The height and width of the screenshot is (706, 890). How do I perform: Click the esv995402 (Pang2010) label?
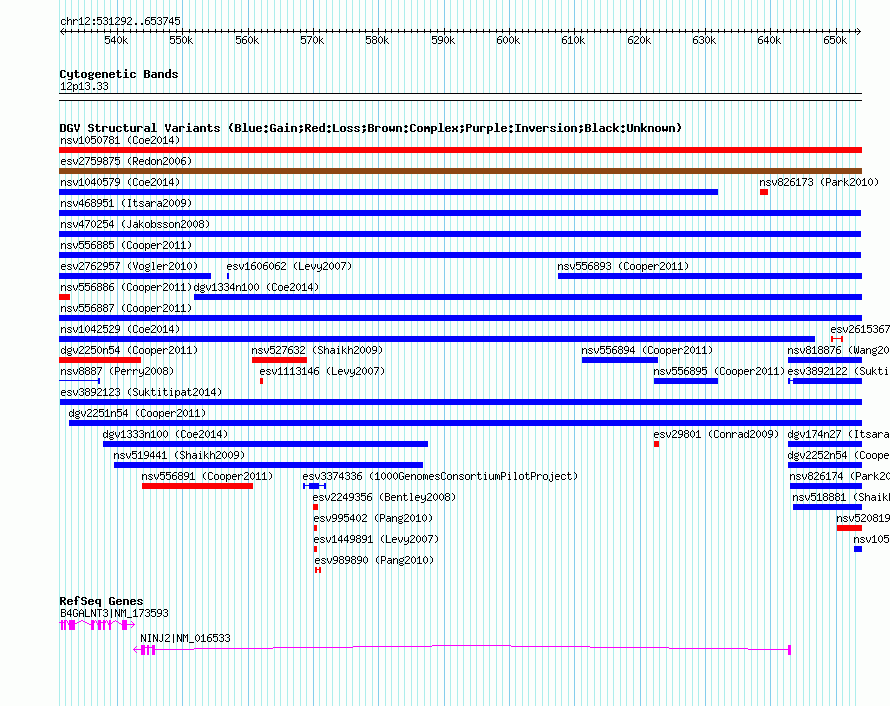click(373, 518)
